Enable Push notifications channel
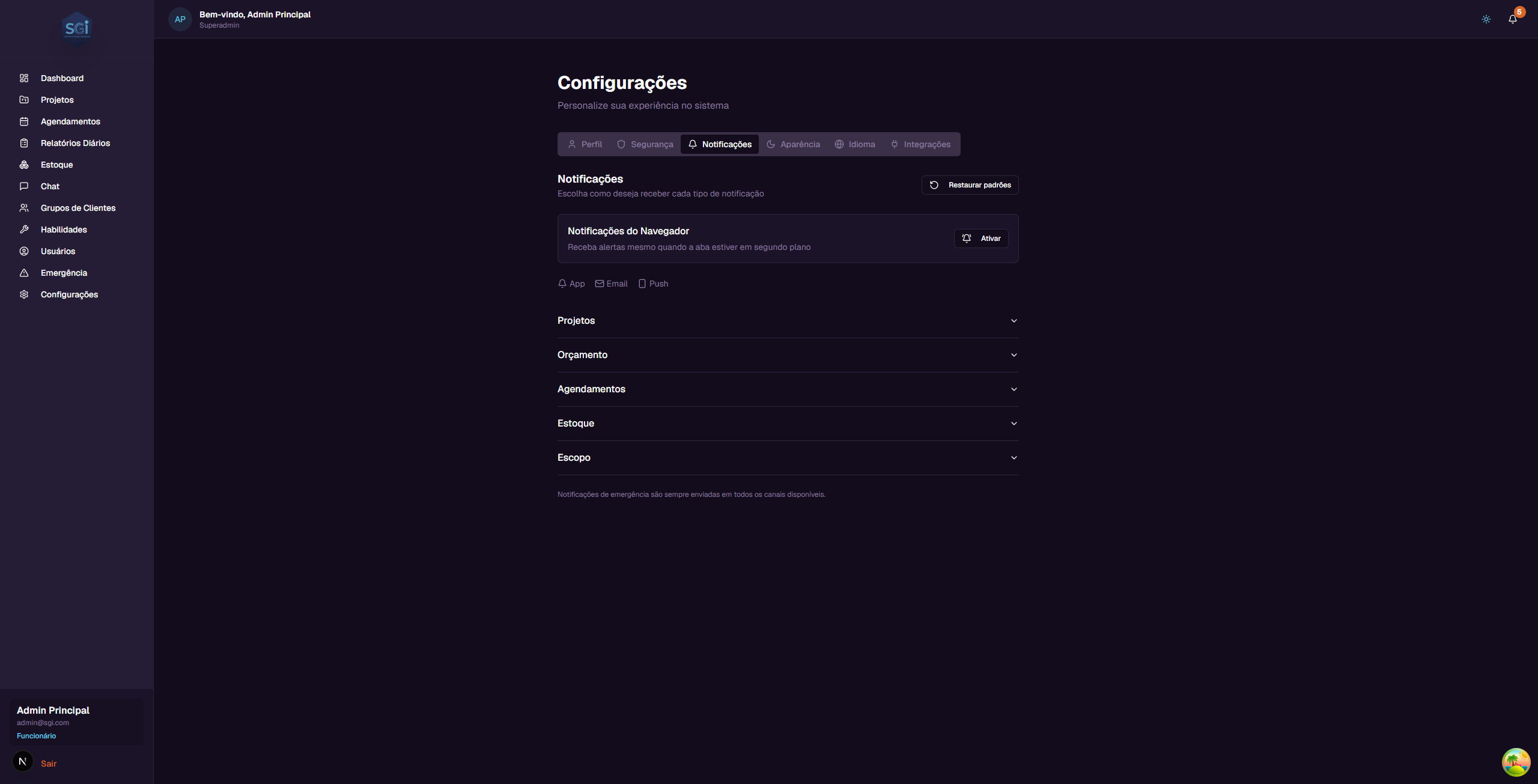Image resolution: width=1538 pixels, height=784 pixels. (x=653, y=283)
